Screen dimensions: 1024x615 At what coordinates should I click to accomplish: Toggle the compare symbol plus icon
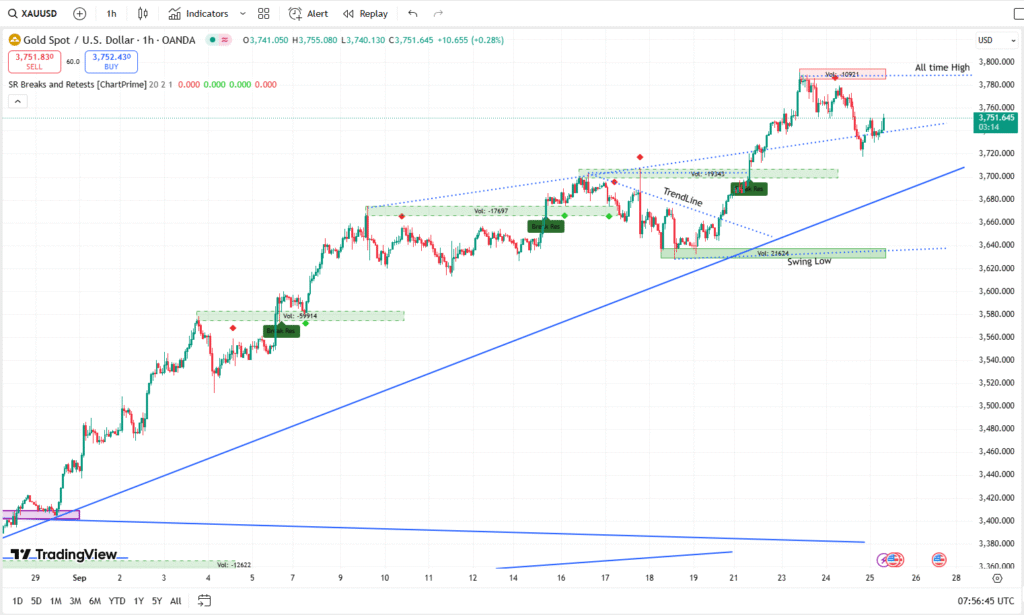[79, 13]
